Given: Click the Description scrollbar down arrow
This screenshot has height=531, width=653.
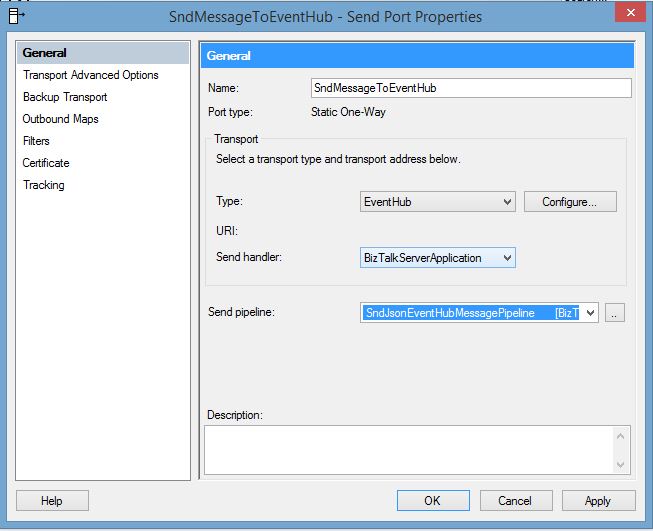Looking at the screenshot, I should pos(620,464).
